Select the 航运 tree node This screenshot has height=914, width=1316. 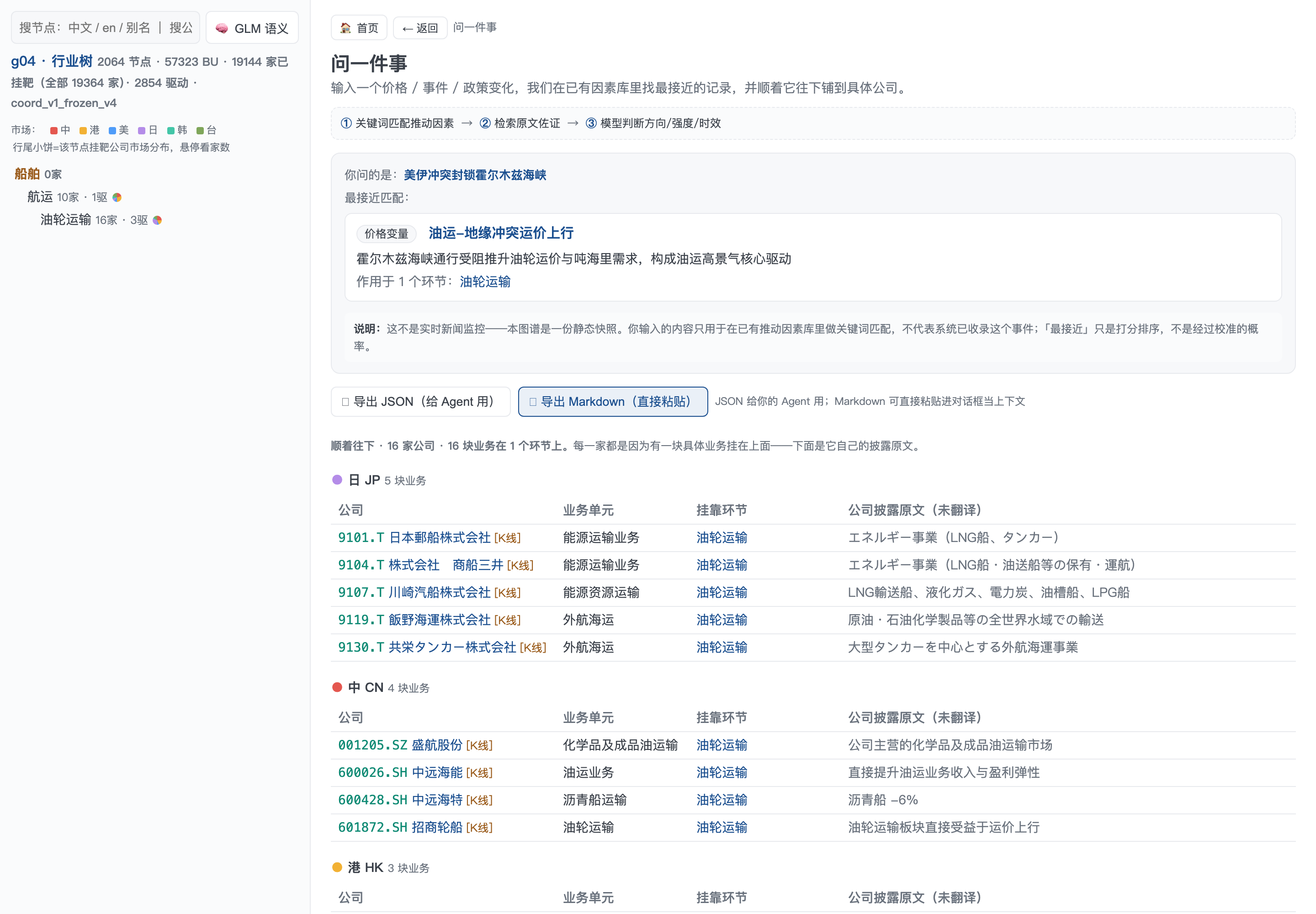(x=39, y=197)
